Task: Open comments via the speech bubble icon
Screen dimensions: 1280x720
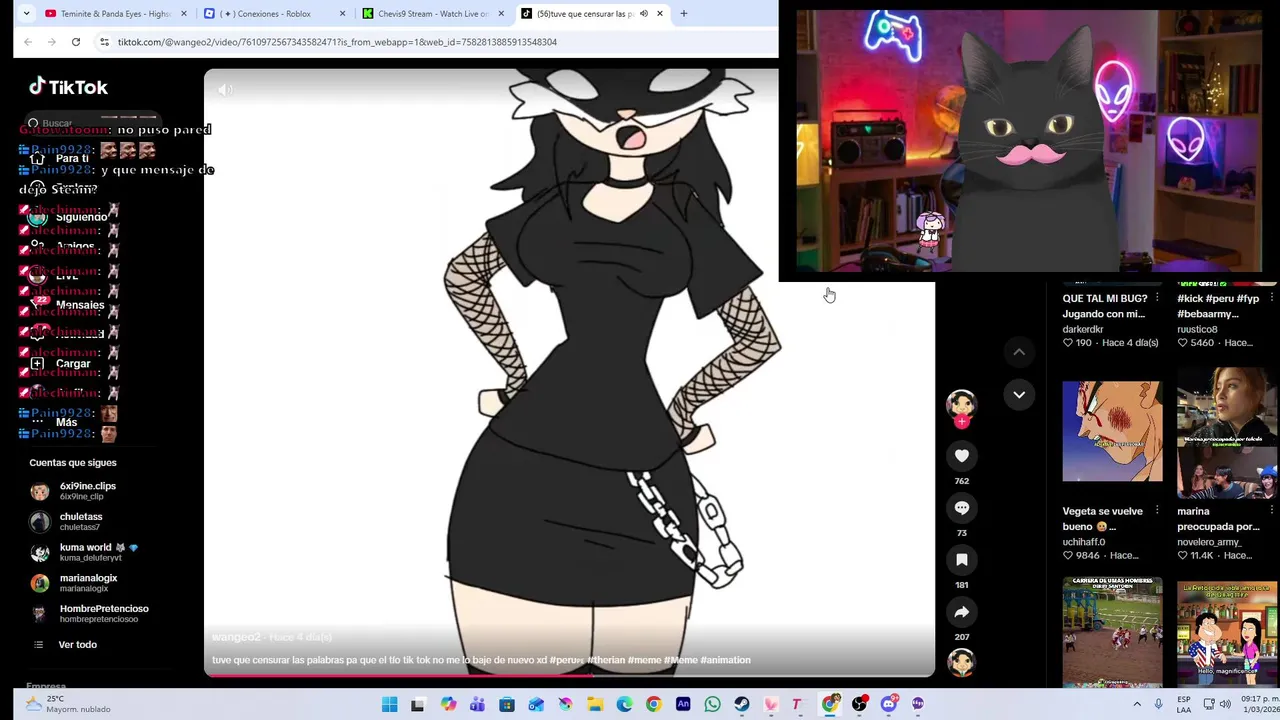Action: pyautogui.click(x=961, y=508)
